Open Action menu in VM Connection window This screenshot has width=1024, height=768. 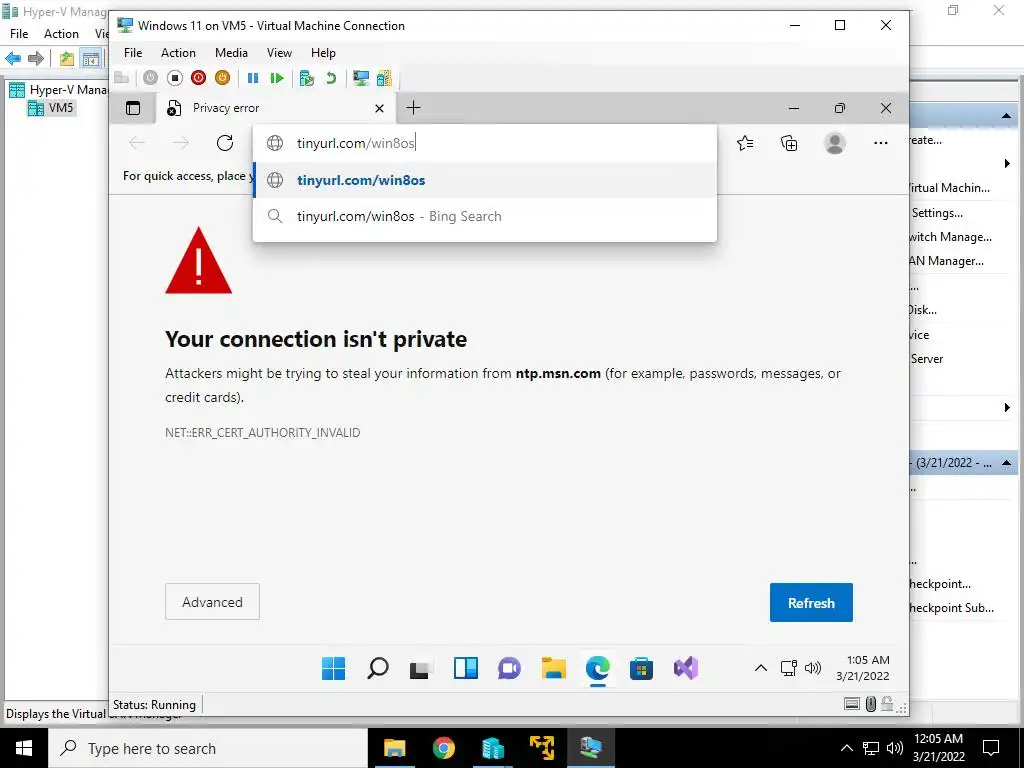coord(178,53)
